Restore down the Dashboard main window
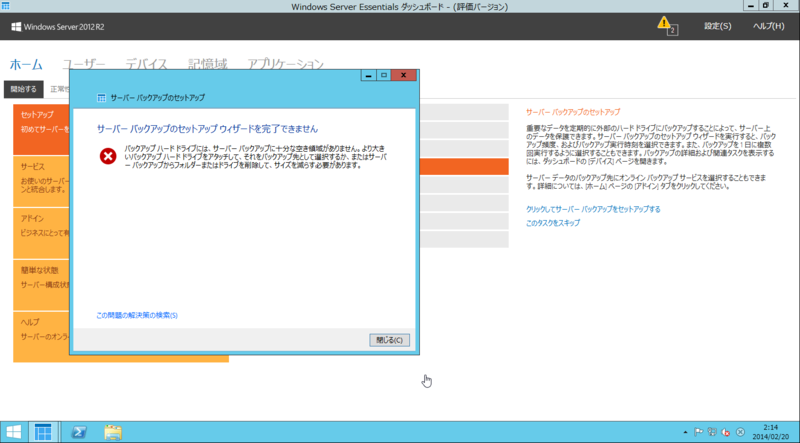 point(766,6)
